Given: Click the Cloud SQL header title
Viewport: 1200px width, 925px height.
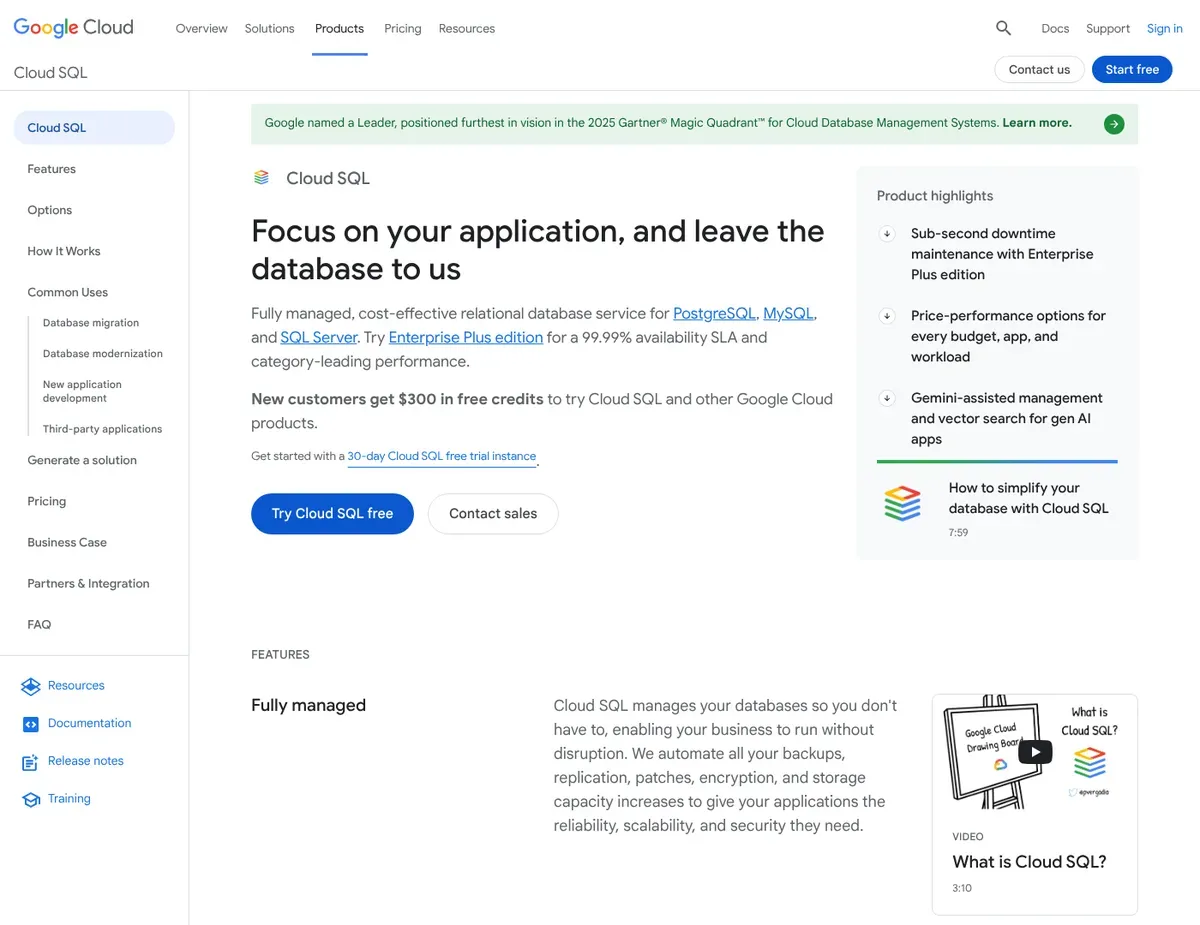Looking at the screenshot, I should coord(50,73).
